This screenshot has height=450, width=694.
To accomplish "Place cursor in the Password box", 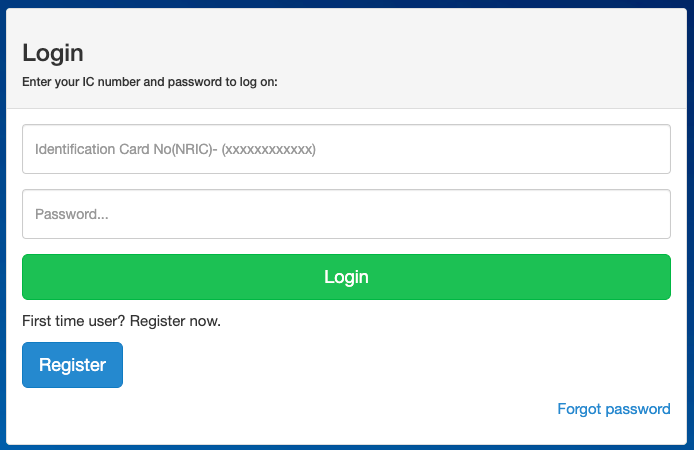I will (x=346, y=214).
